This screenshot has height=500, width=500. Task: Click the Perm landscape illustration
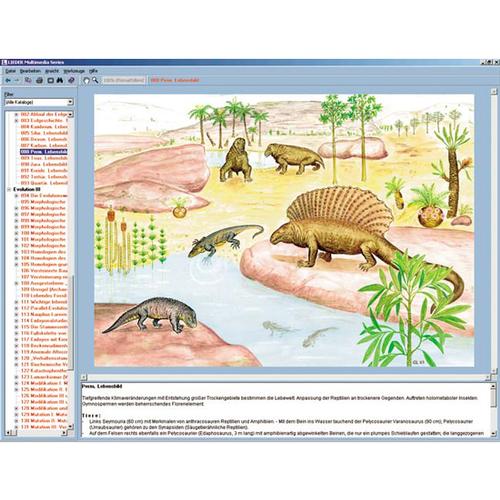click(x=284, y=231)
